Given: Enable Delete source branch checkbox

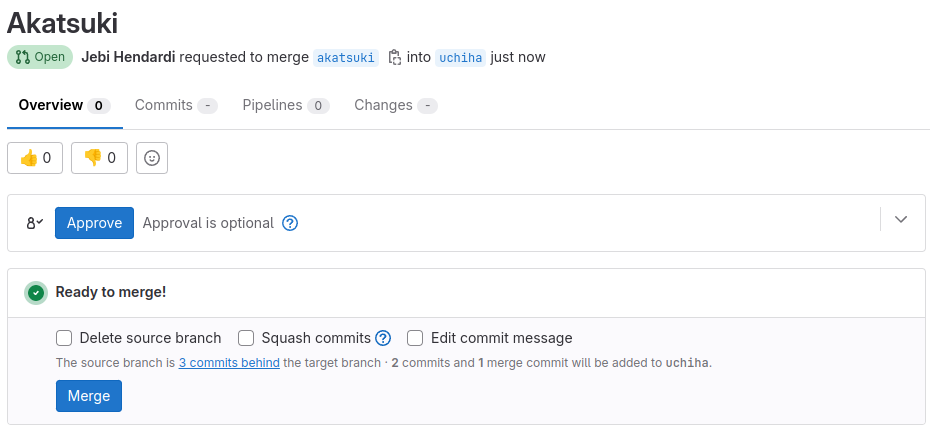Looking at the screenshot, I should click(x=64, y=338).
